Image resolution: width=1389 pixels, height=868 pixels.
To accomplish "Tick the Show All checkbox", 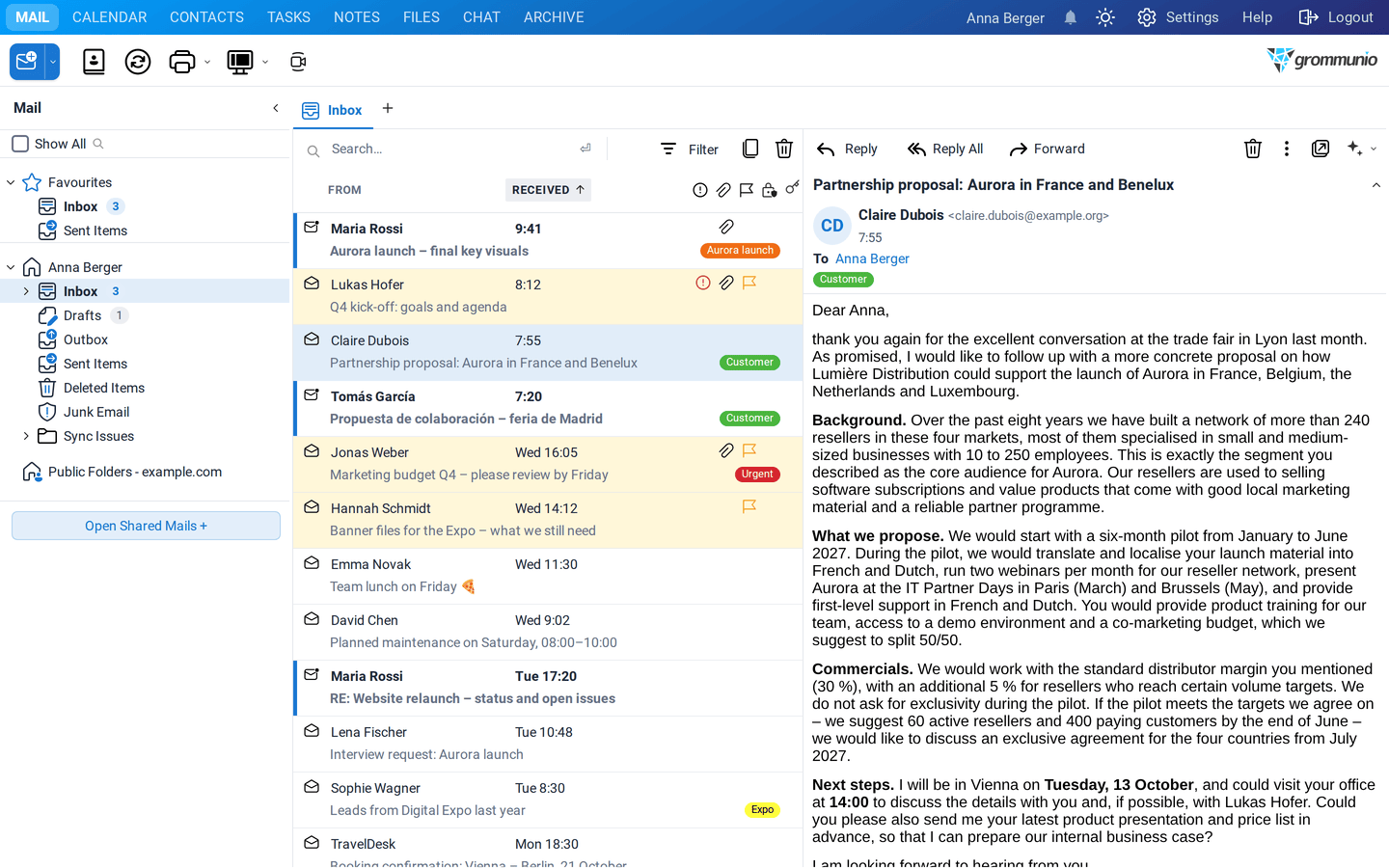I will pyautogui.click(x=20, y=144).
